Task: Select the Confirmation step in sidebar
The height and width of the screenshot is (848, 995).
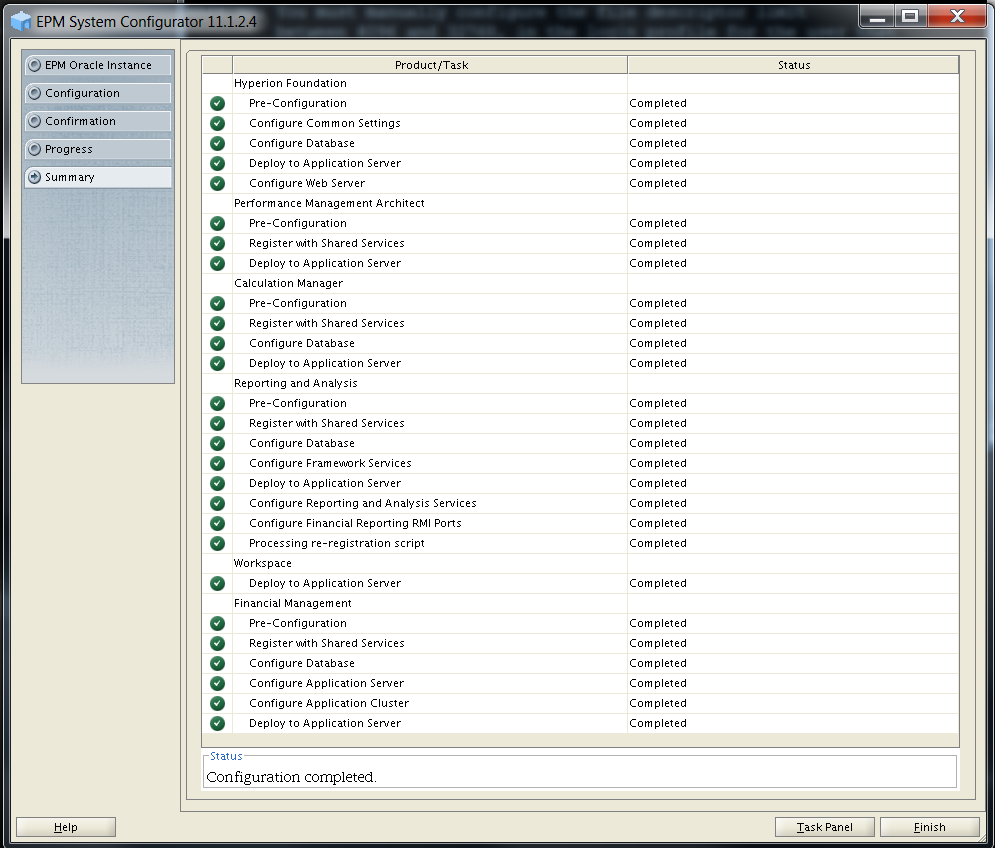Action: click(98, 121)
